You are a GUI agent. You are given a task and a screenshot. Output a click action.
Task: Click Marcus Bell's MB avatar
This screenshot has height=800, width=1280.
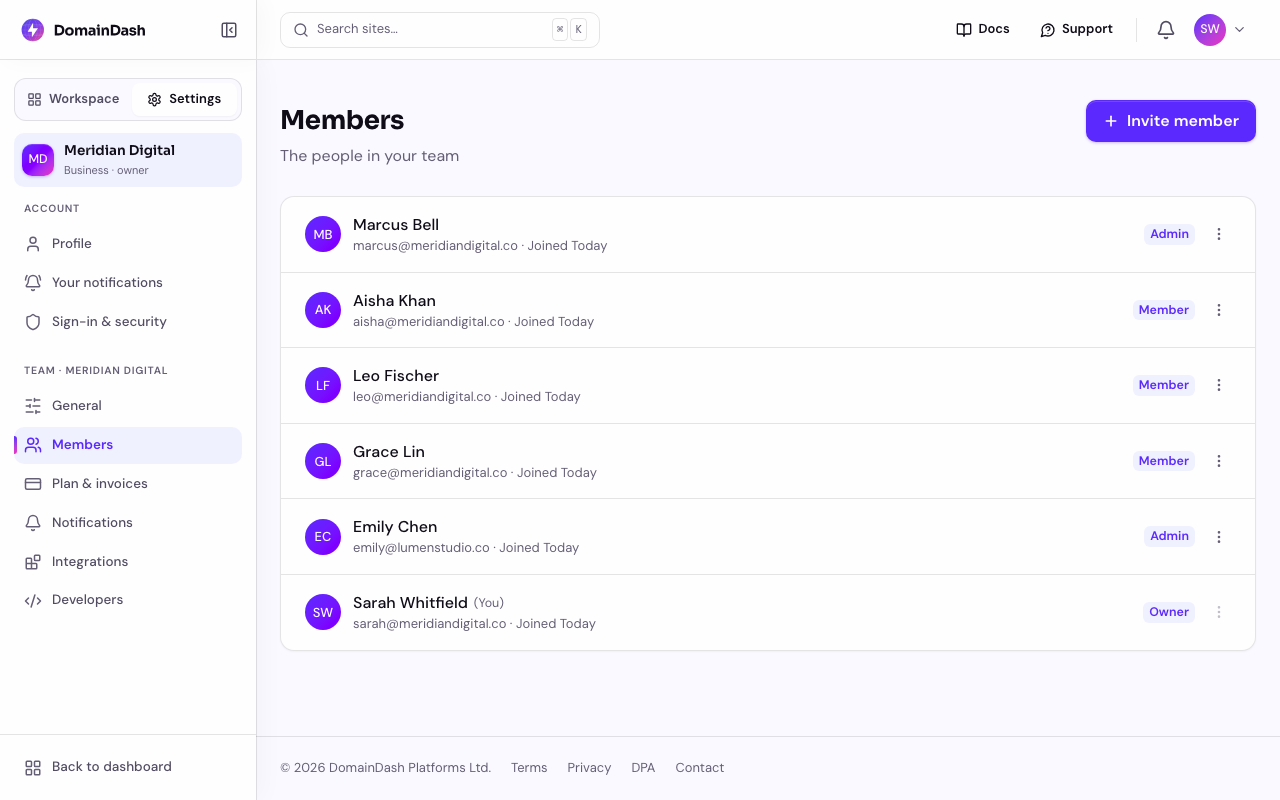point(323,235)
